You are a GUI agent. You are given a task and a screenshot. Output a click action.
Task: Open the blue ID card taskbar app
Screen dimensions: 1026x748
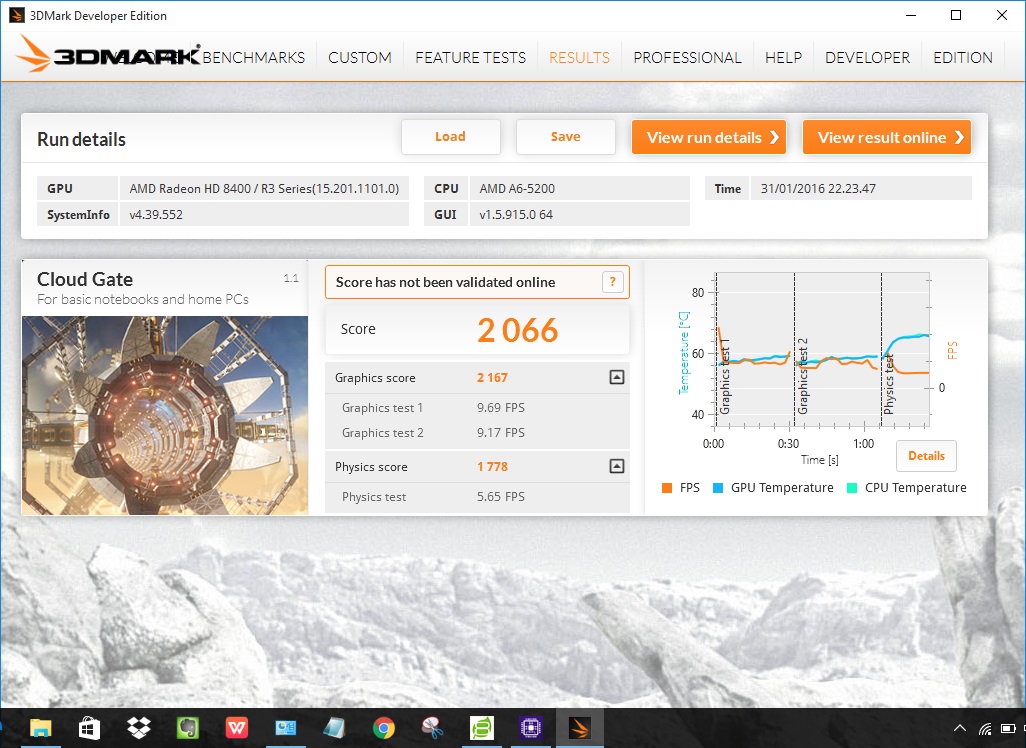pyautogui.click(x=285, y=728)
